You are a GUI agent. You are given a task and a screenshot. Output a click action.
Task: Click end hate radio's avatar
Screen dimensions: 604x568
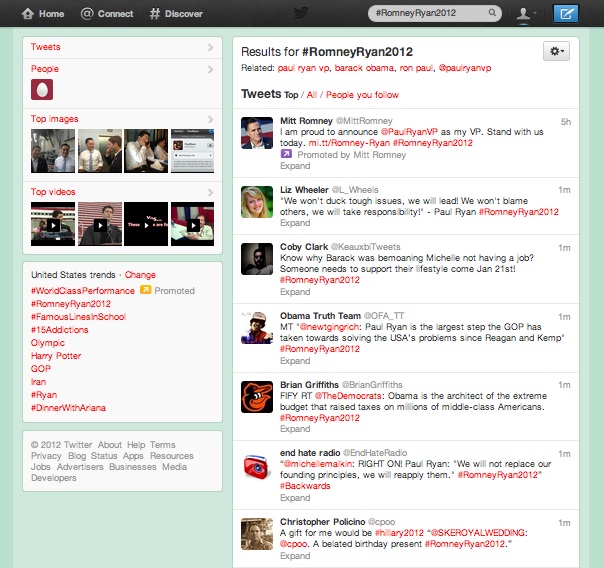tap(257, 466)
